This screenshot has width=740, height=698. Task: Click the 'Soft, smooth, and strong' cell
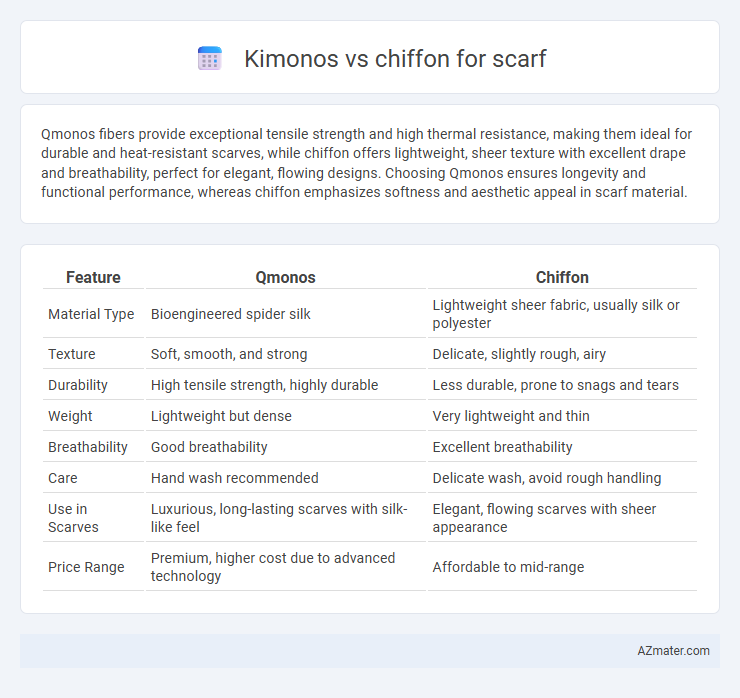229,354
